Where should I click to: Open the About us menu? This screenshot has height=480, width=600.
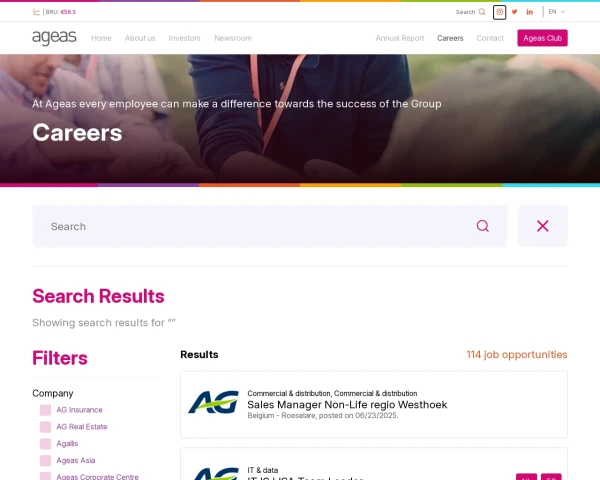pos(140,38)
